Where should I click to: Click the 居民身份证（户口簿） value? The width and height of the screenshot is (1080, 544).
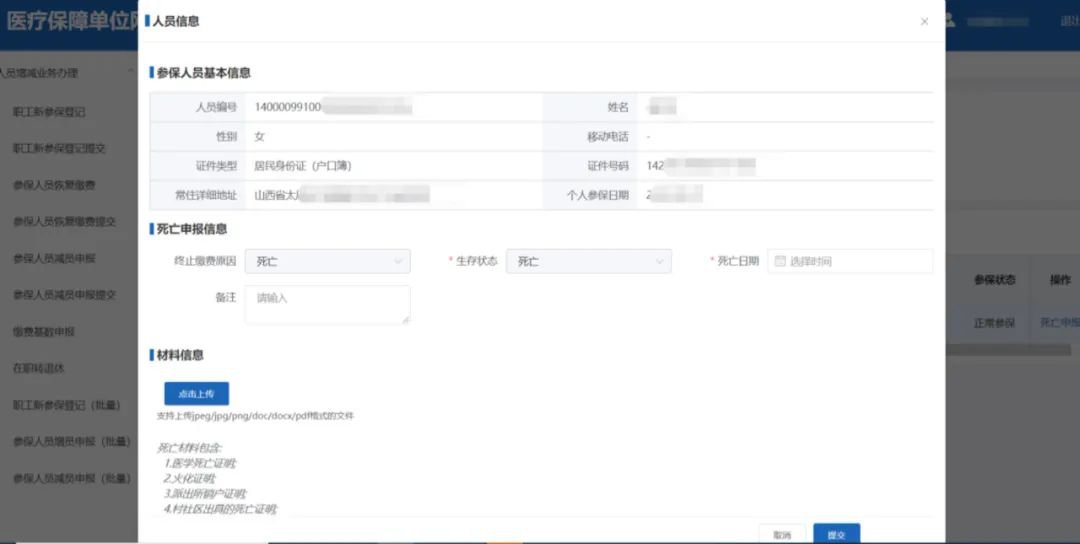(x=303, y=166)
